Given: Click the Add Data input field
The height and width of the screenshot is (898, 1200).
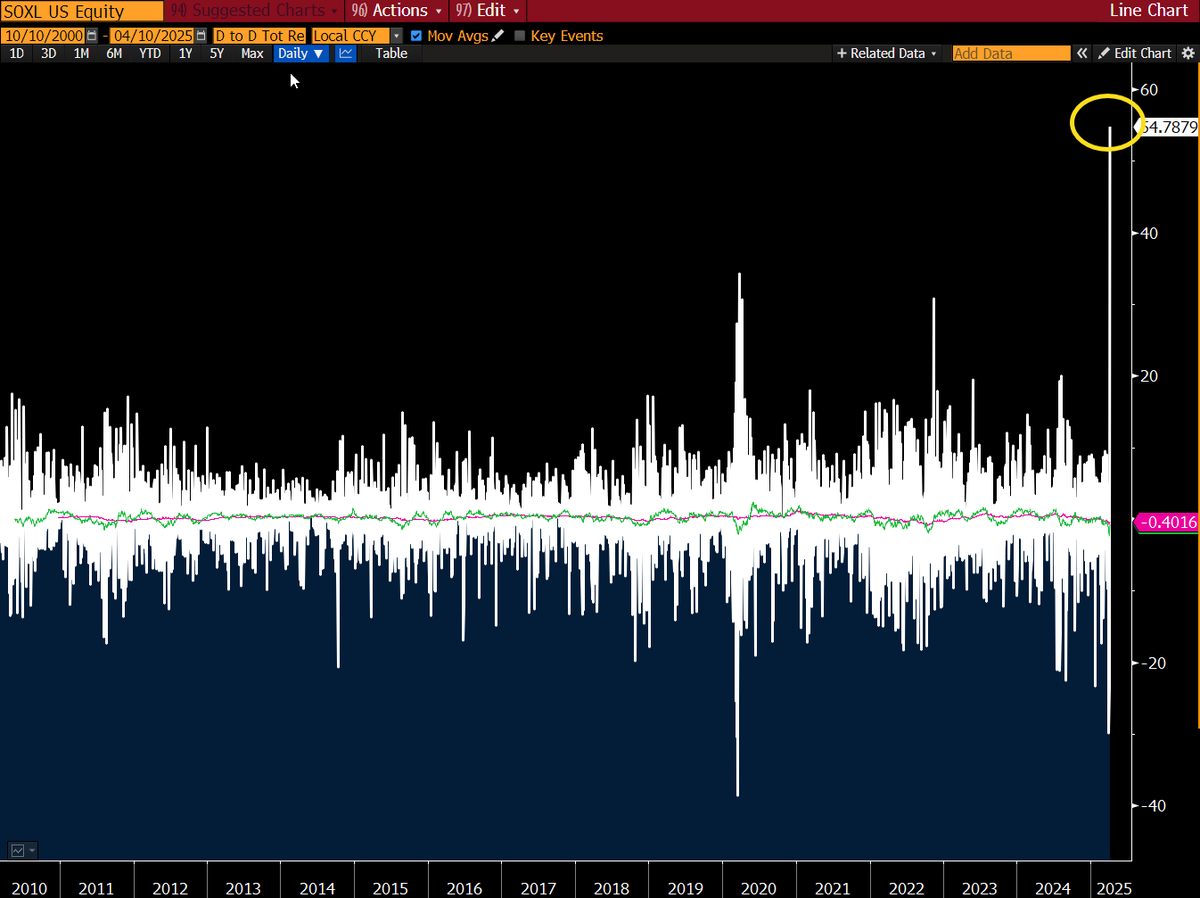Looking at the screenshot, I should pyautogui.click(x=1010, y=54).
